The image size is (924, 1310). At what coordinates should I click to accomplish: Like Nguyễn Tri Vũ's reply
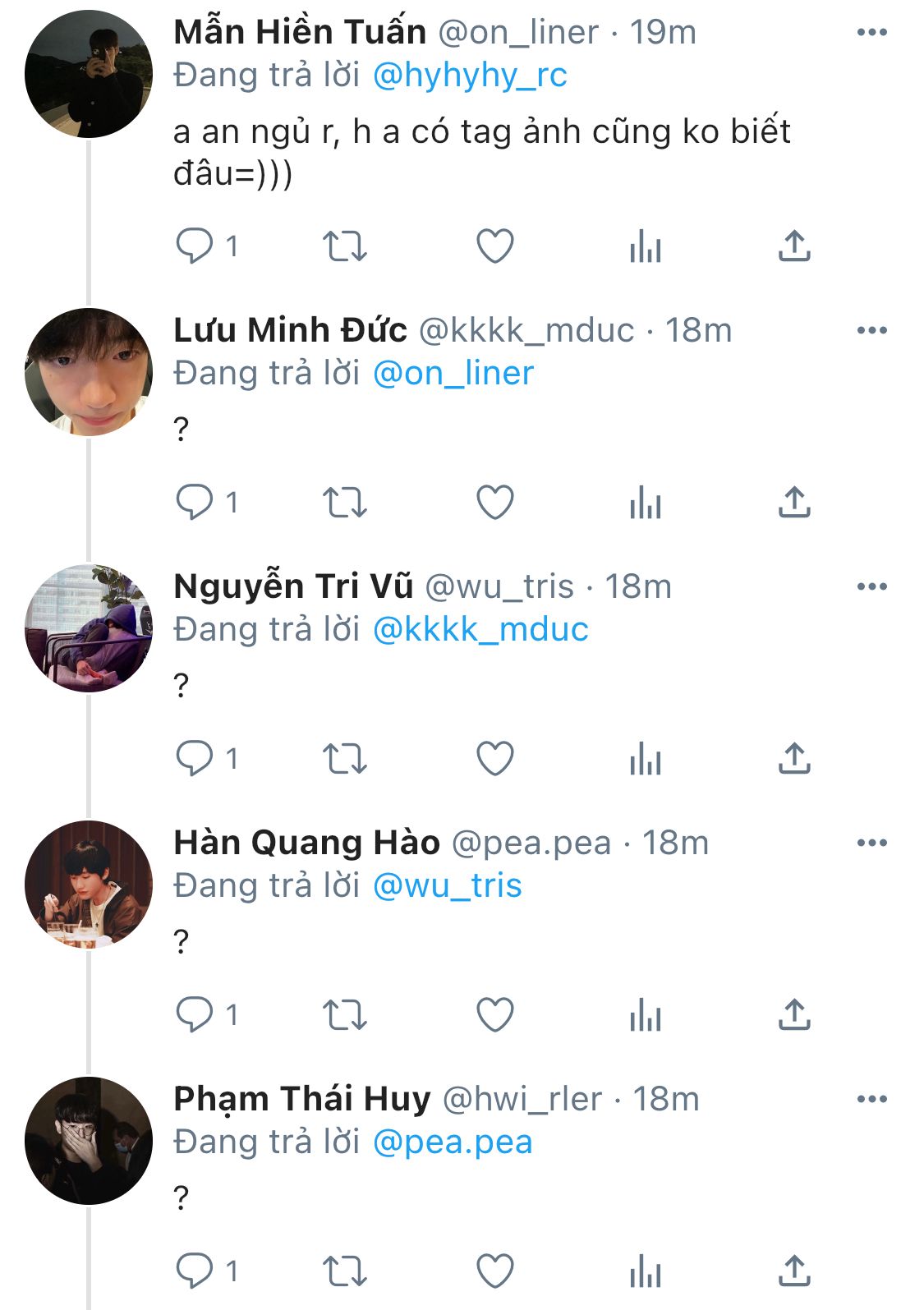click(495, 758)
